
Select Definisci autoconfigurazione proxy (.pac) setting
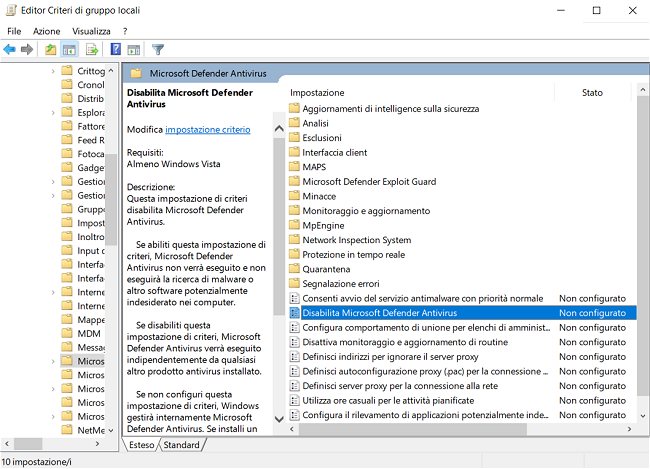click(462, 372)
